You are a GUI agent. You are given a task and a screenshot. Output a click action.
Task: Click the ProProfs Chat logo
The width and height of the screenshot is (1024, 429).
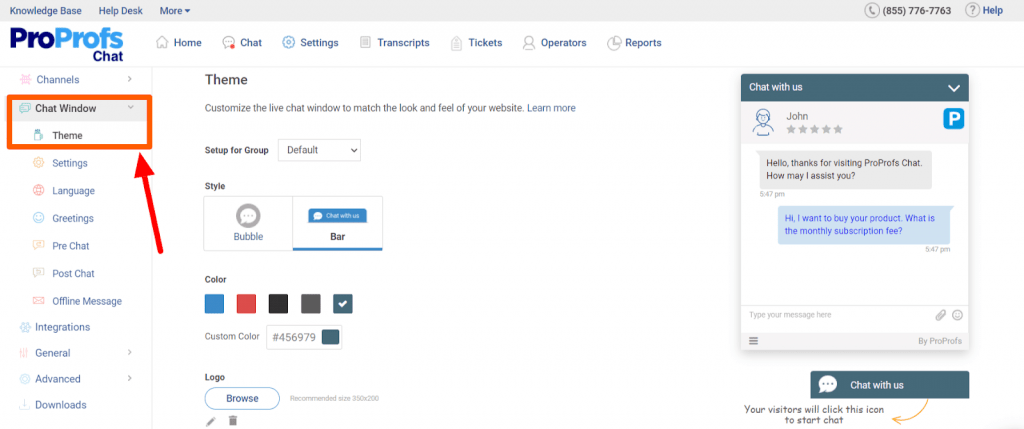[67, 43]
